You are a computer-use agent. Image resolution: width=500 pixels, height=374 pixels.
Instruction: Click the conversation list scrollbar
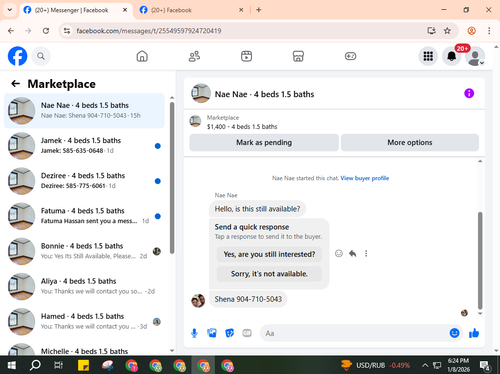172,178
